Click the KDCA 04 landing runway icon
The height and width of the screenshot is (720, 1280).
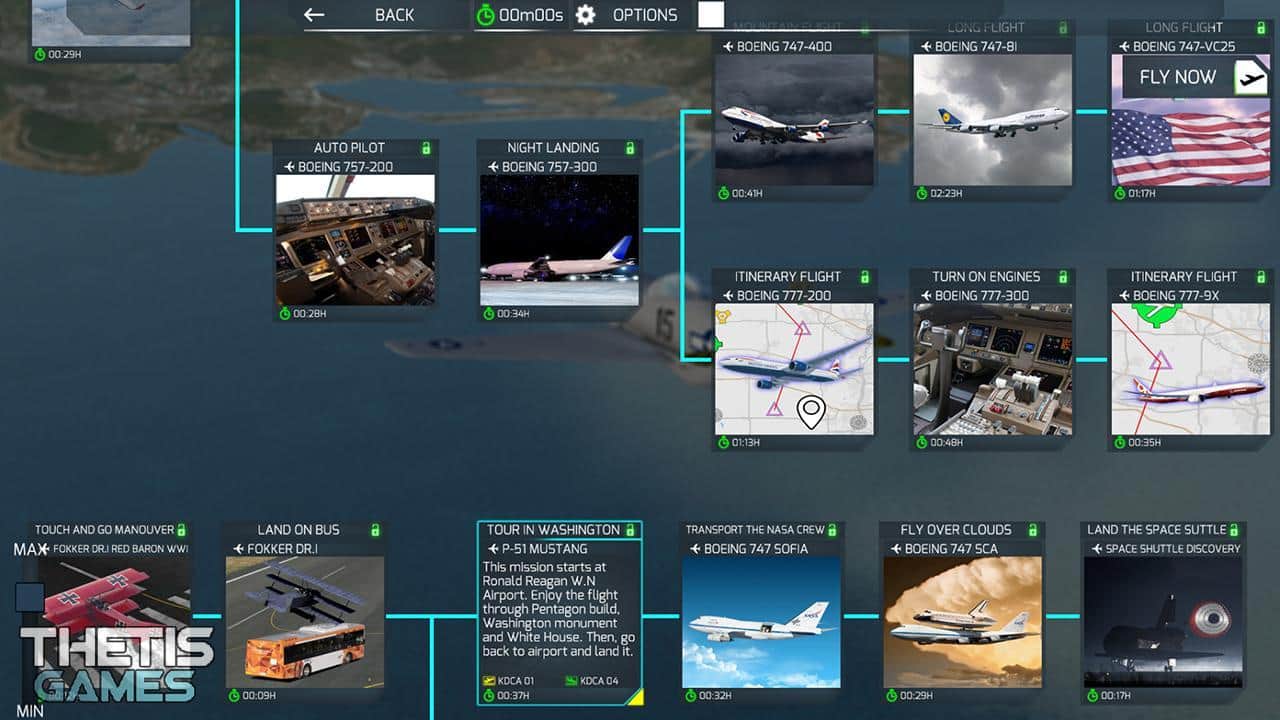[x=572, y=681]
